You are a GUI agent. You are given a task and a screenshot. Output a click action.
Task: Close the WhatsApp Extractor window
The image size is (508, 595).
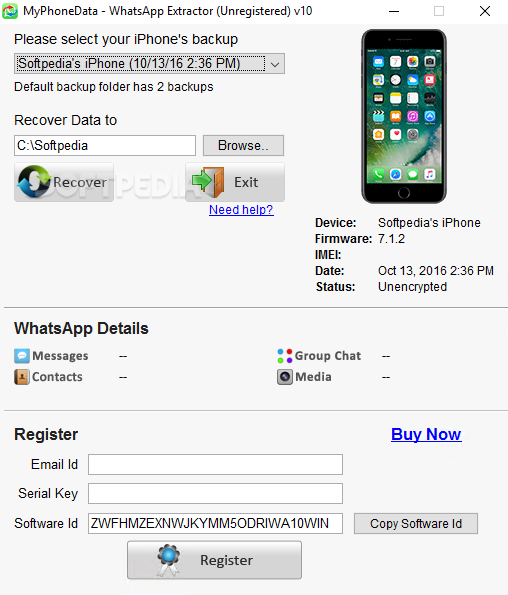[x=485, y=11]
